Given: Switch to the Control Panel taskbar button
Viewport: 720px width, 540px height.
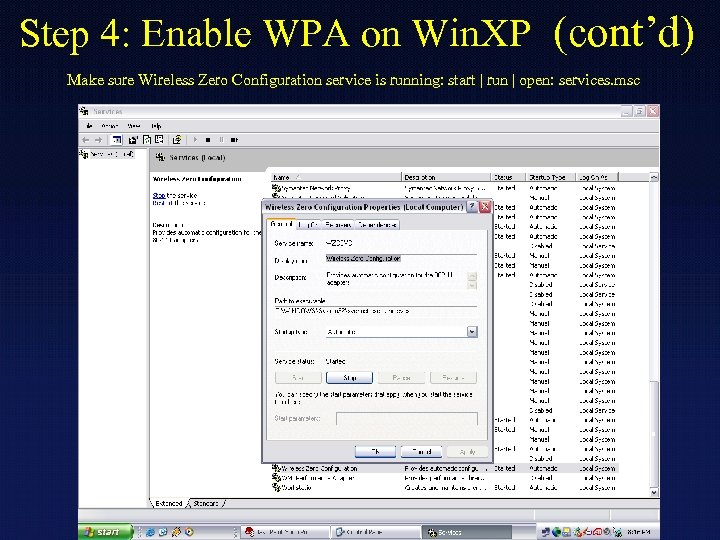Looking at the screenshot, I should (x=375, y=532).
